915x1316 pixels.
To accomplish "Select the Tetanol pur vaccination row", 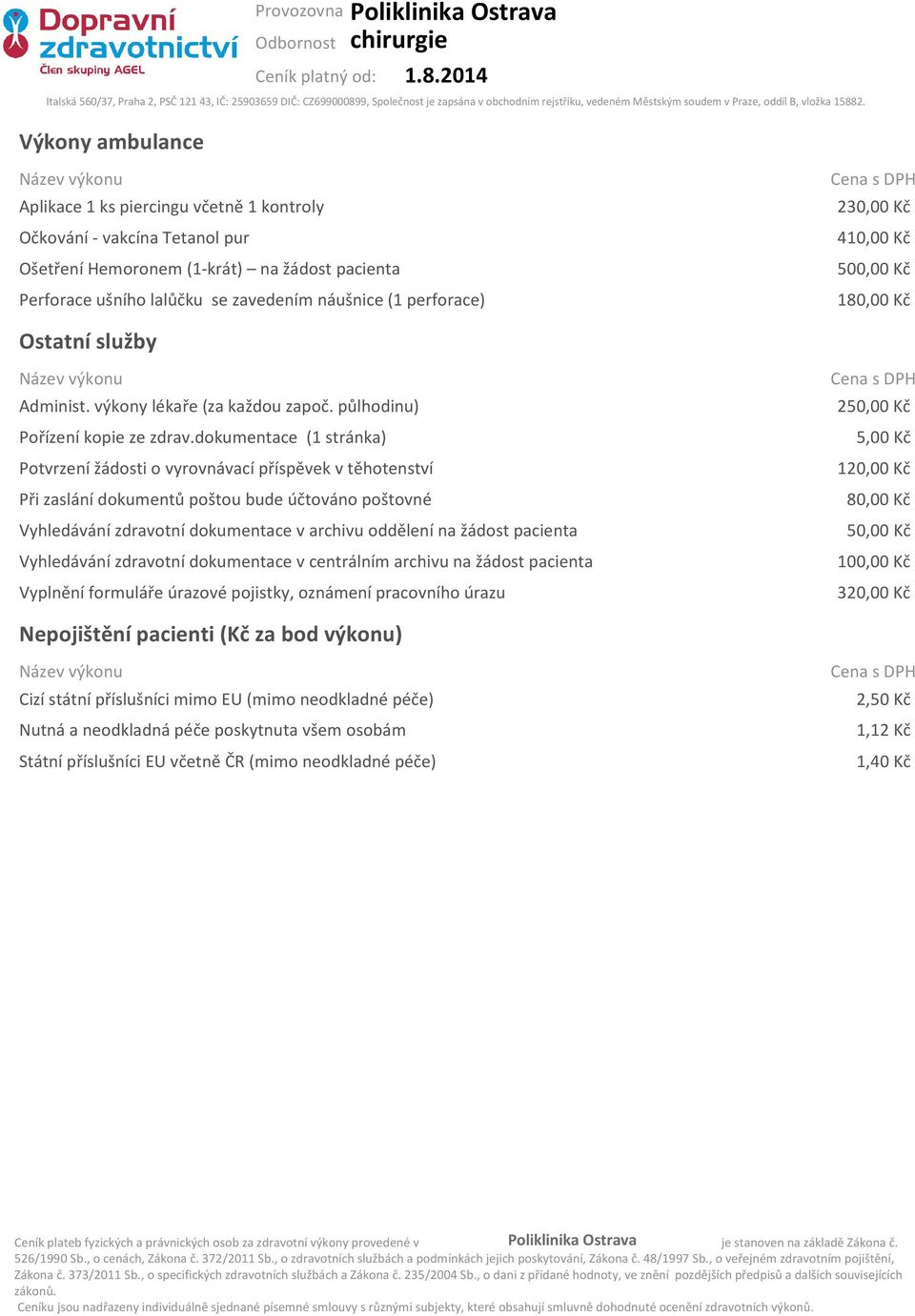I will tap(465, 238).
